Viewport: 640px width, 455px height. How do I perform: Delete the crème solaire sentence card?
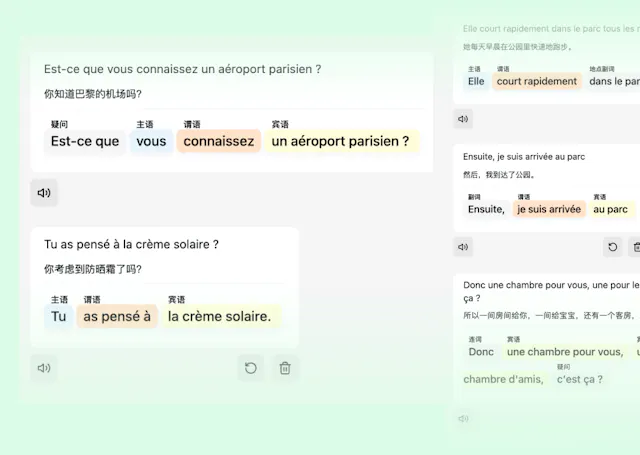(x=285, y=368)
